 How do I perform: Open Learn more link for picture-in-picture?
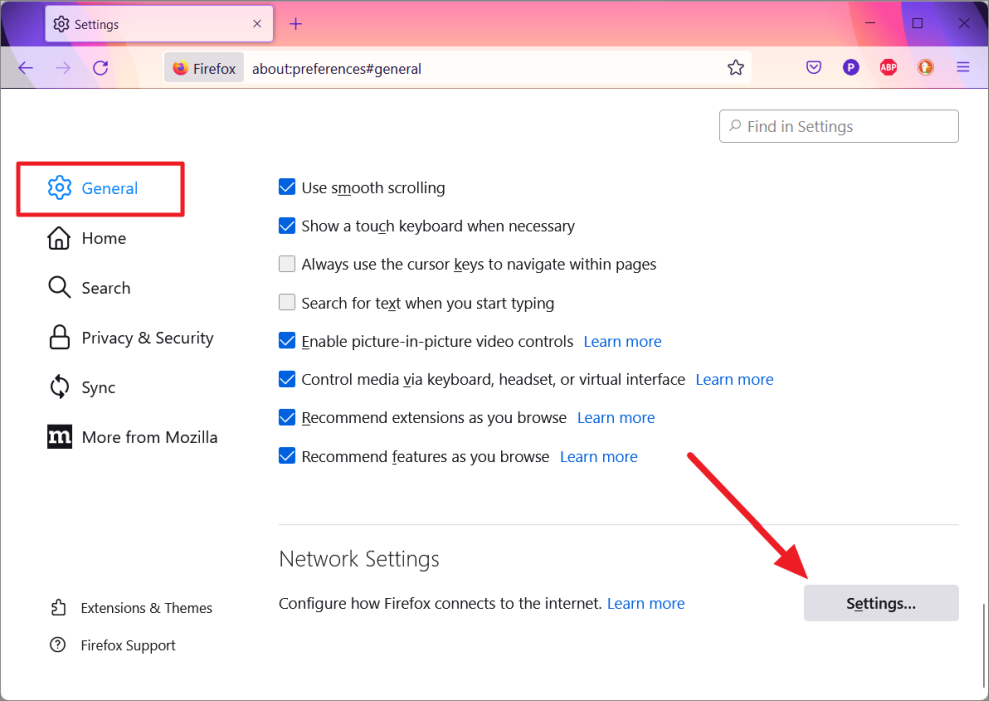coord(623,341)
